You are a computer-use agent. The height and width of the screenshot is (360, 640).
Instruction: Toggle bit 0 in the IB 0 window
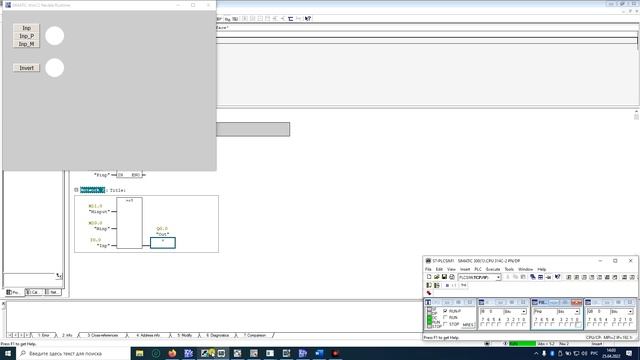(x=524, y=324)
